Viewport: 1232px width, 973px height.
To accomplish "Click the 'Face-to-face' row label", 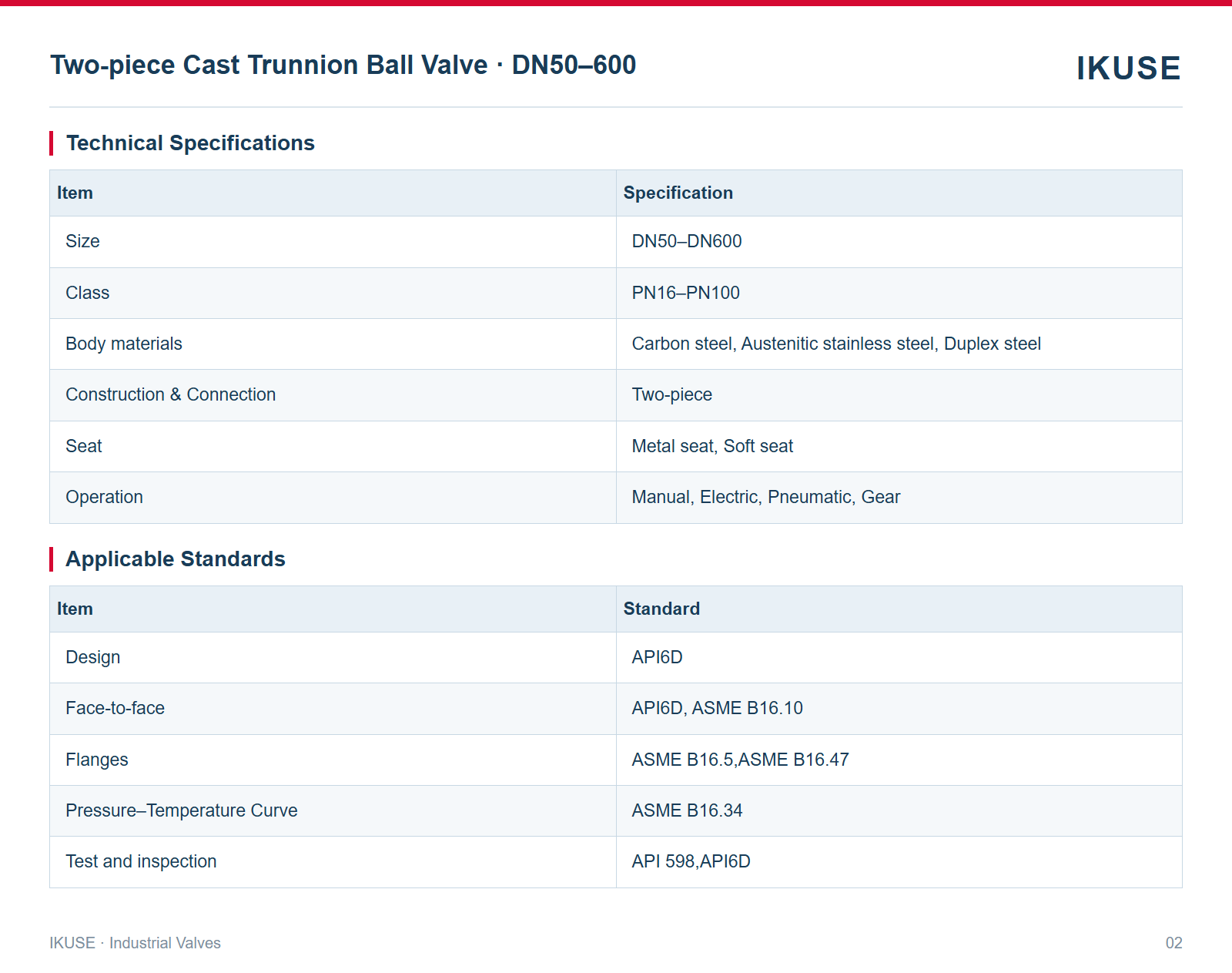I will click(x=115, y=709).
